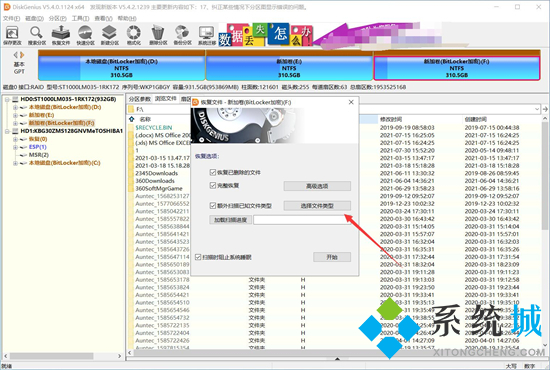This screenshot has width=550, height=370.
Task: Click the Delete Partition (删除分区) trash icon
Action: [x=158, y=35]
